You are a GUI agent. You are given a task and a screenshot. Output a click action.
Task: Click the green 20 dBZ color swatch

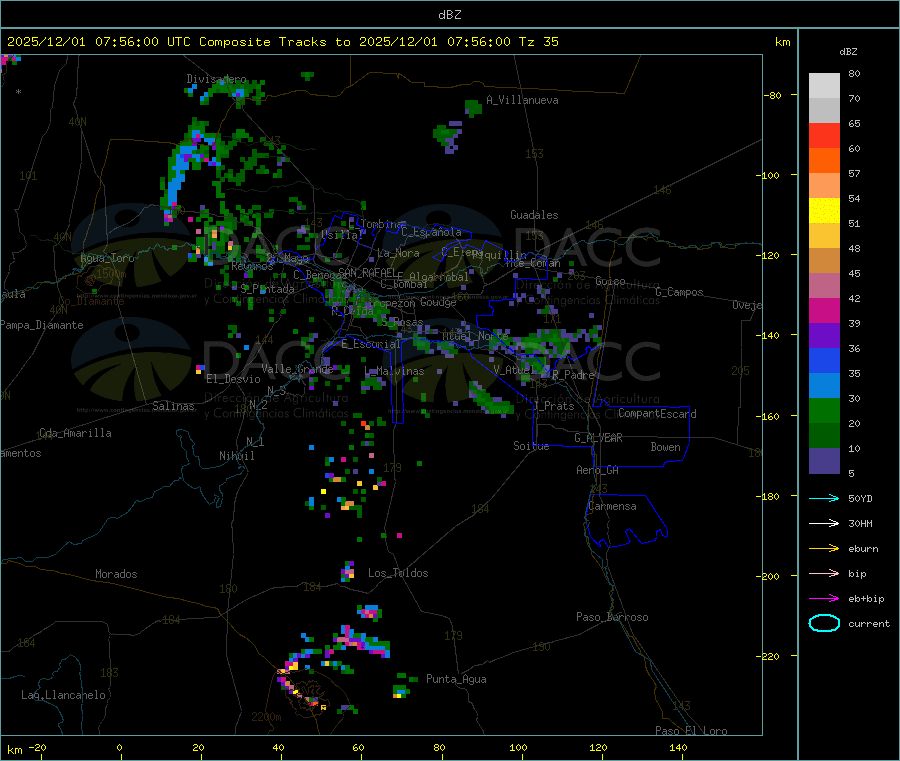pos(824,410)
